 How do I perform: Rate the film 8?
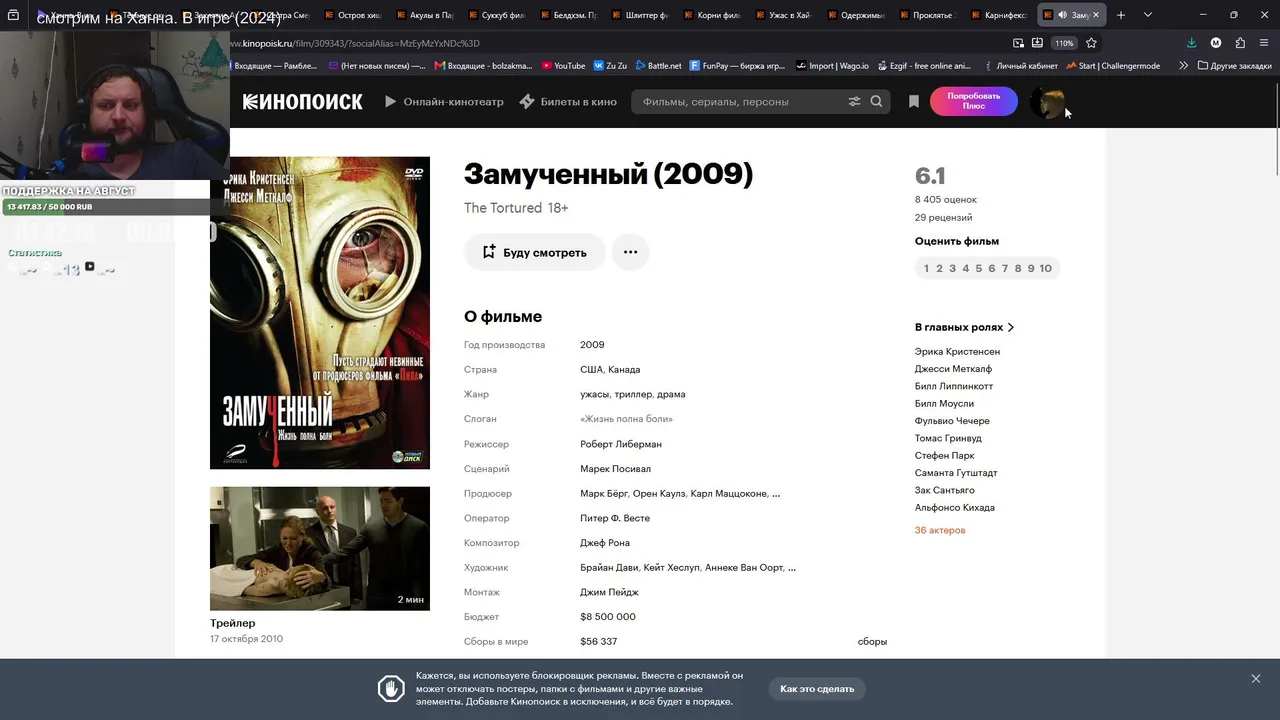click(1018, 268)
